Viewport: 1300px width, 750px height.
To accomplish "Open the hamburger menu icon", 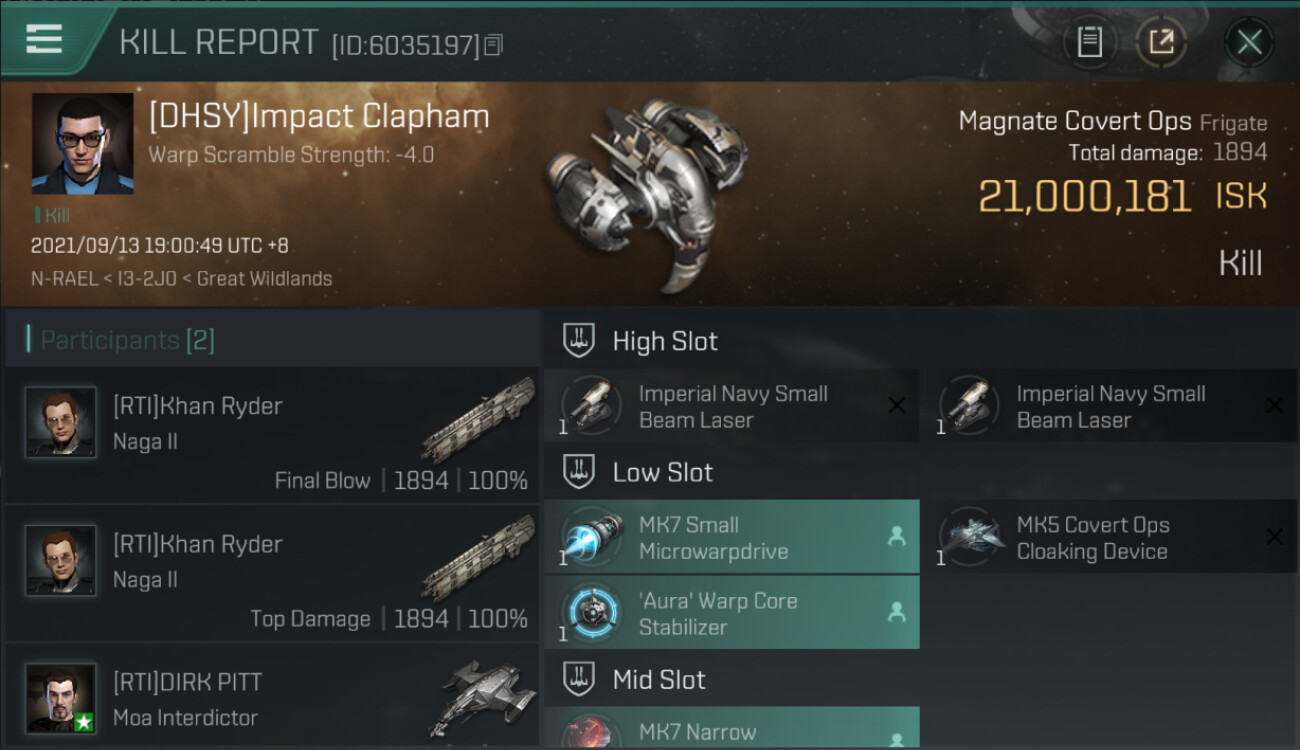I will click(44, 39).
